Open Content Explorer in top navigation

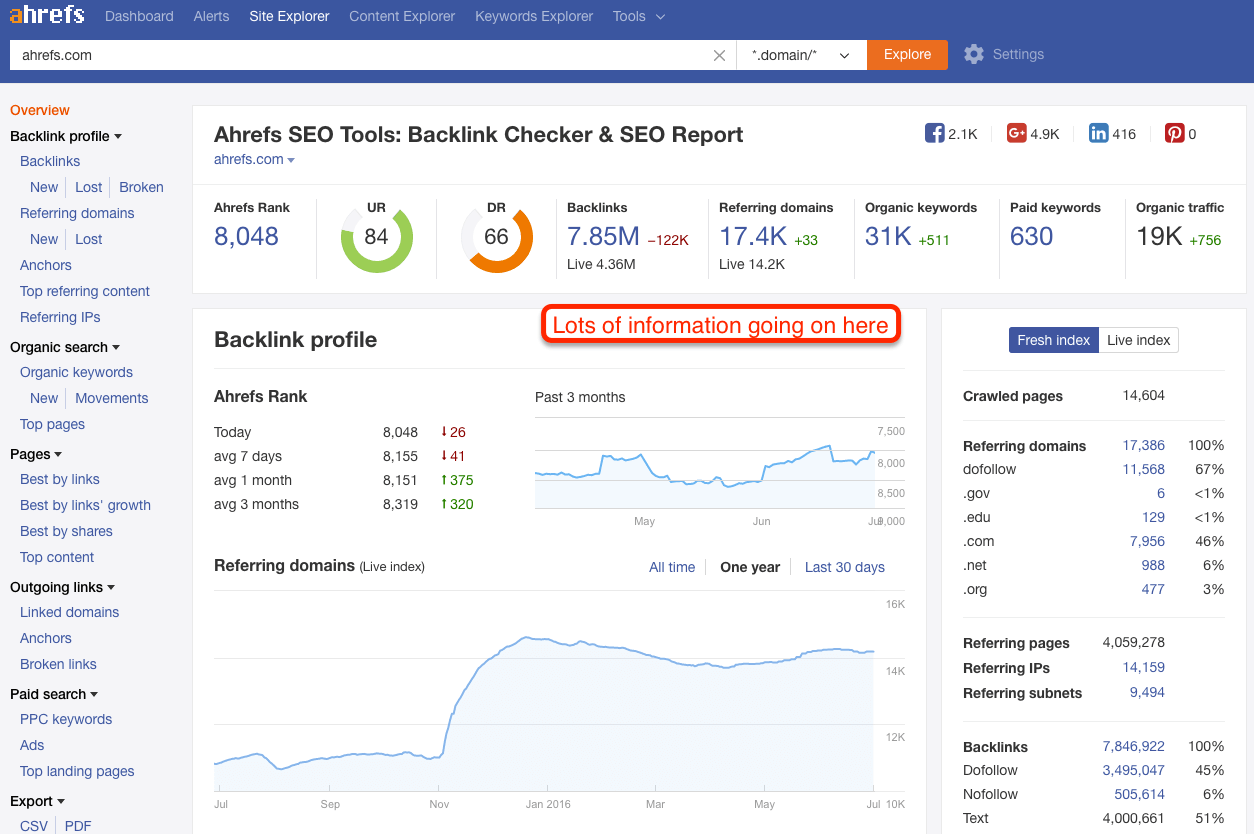click(x=402, y=16)
